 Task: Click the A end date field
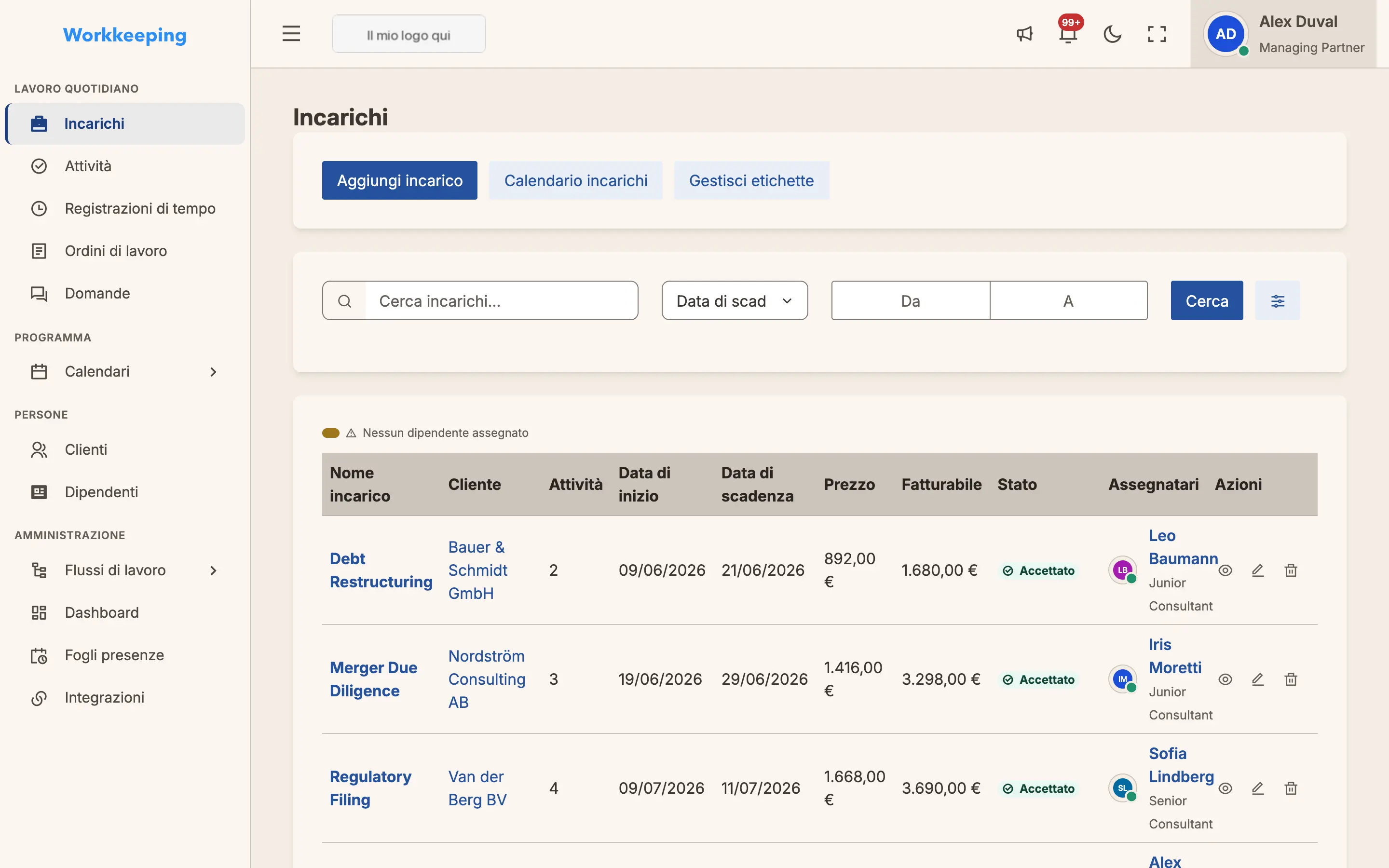[1068, 301]
